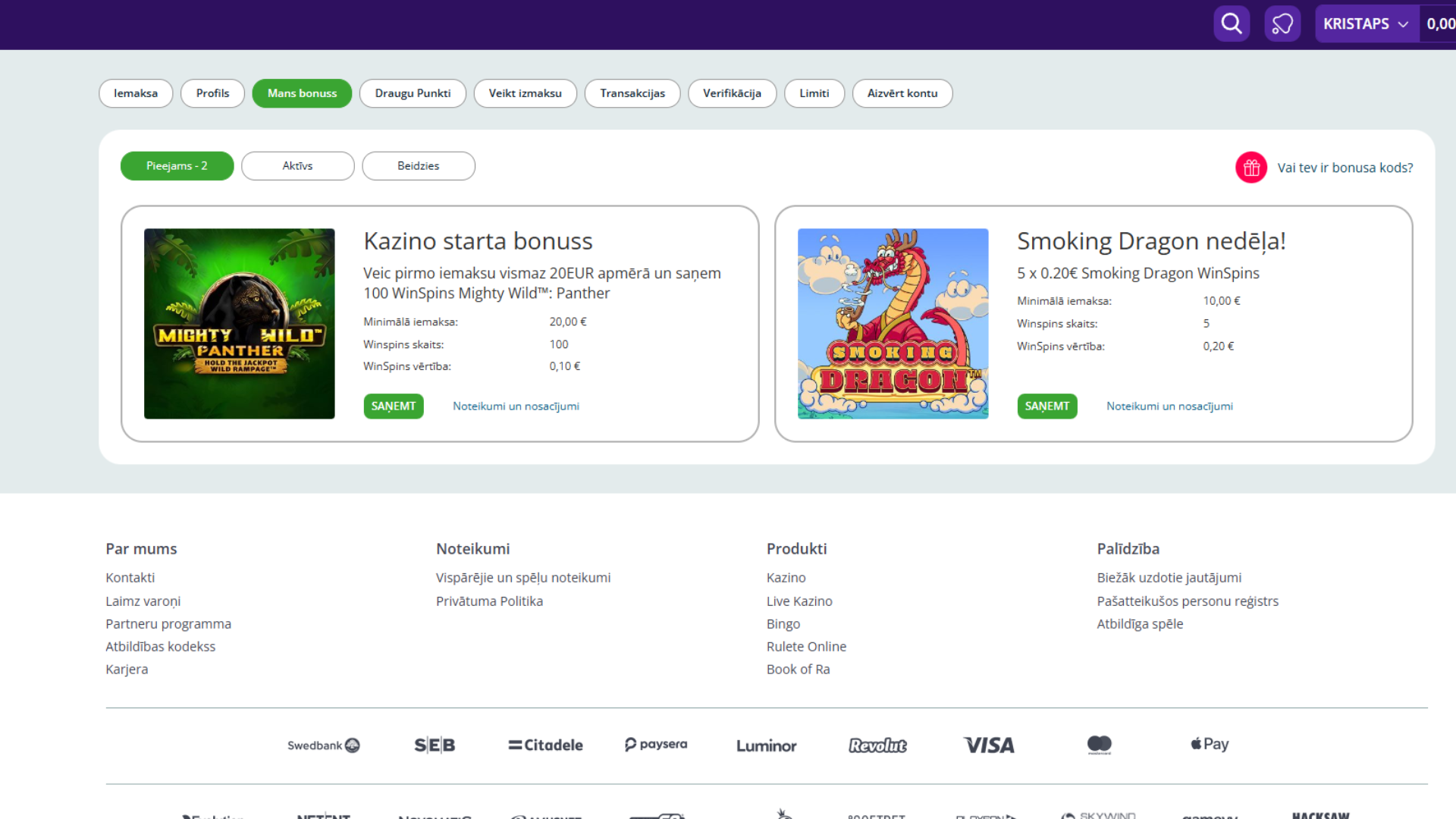Open the Transakcijas tab
The width and height of the screenshot is (1456, 819).
coord(632,93)
